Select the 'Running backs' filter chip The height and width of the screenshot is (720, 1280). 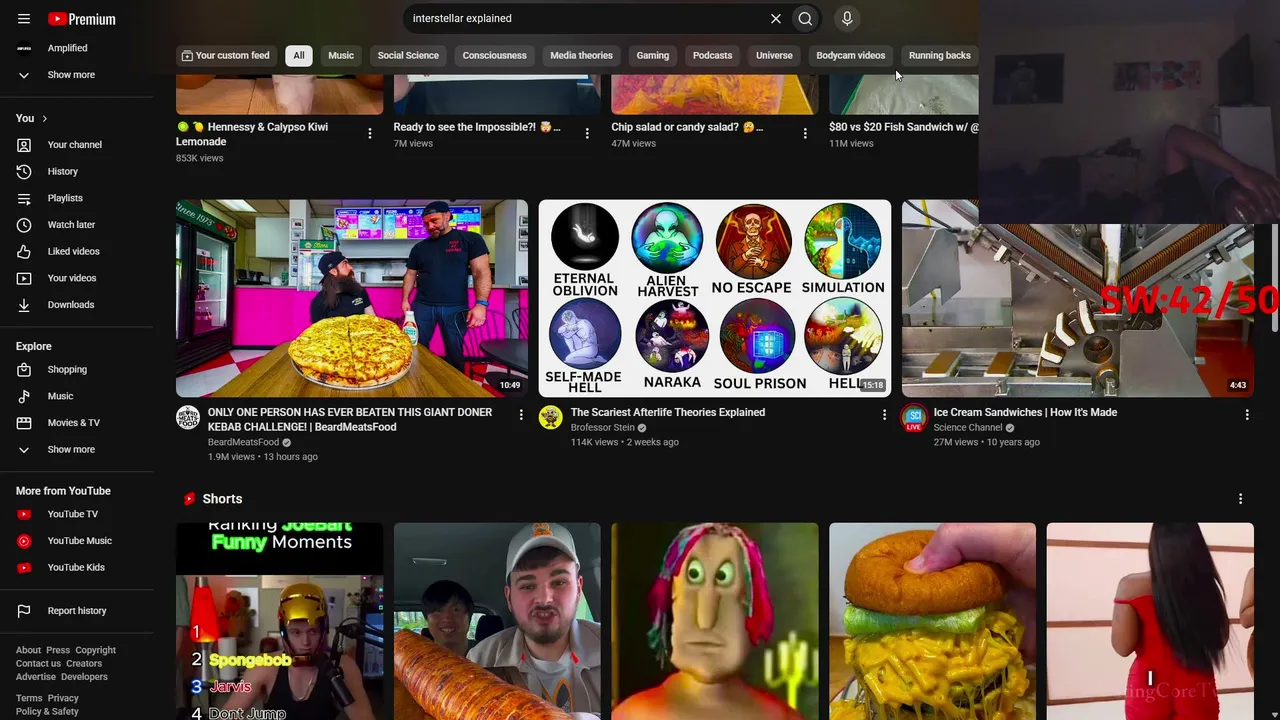940,56
